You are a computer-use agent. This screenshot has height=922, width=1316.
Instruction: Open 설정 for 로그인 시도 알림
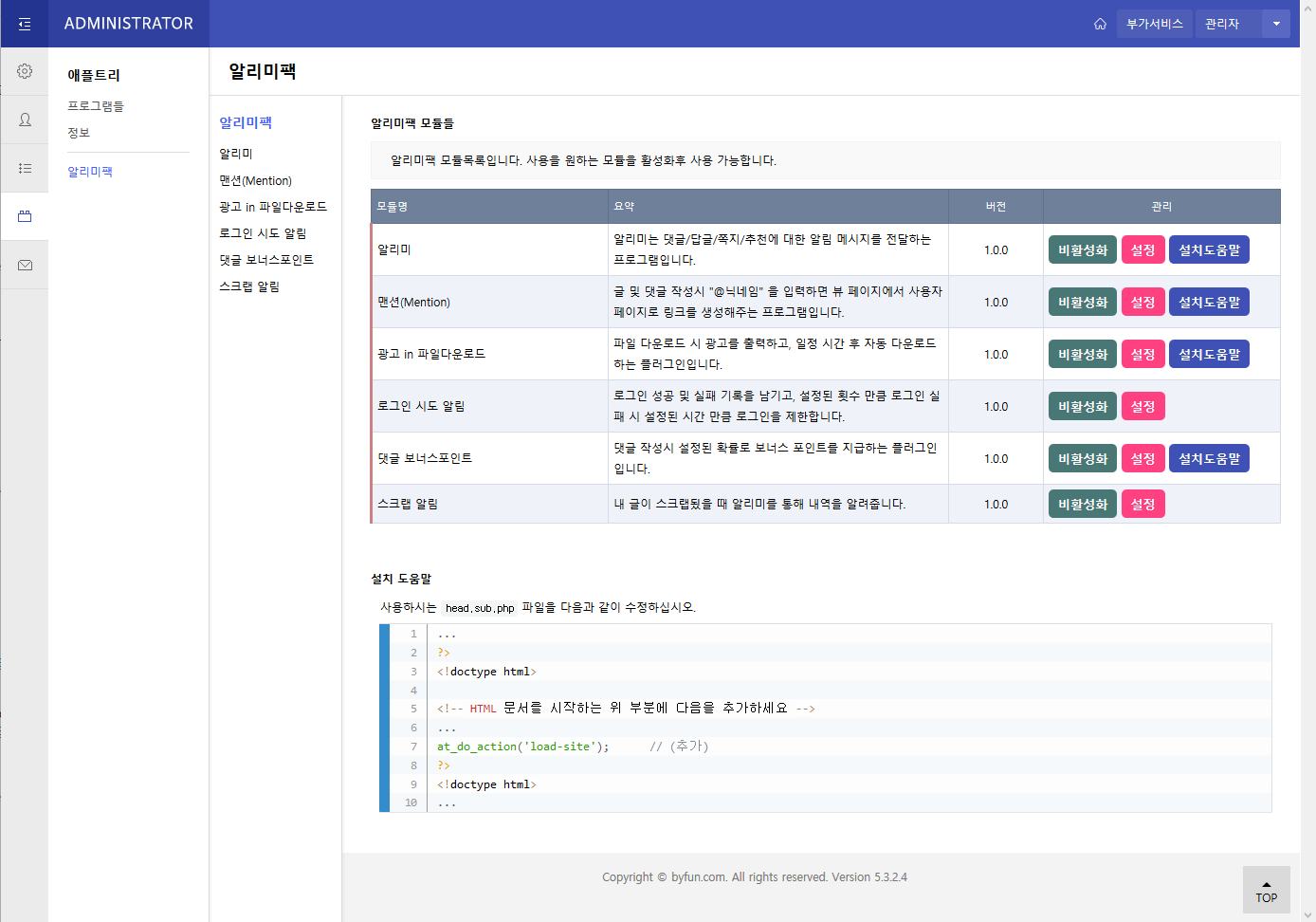click(x=1142, y=407)
